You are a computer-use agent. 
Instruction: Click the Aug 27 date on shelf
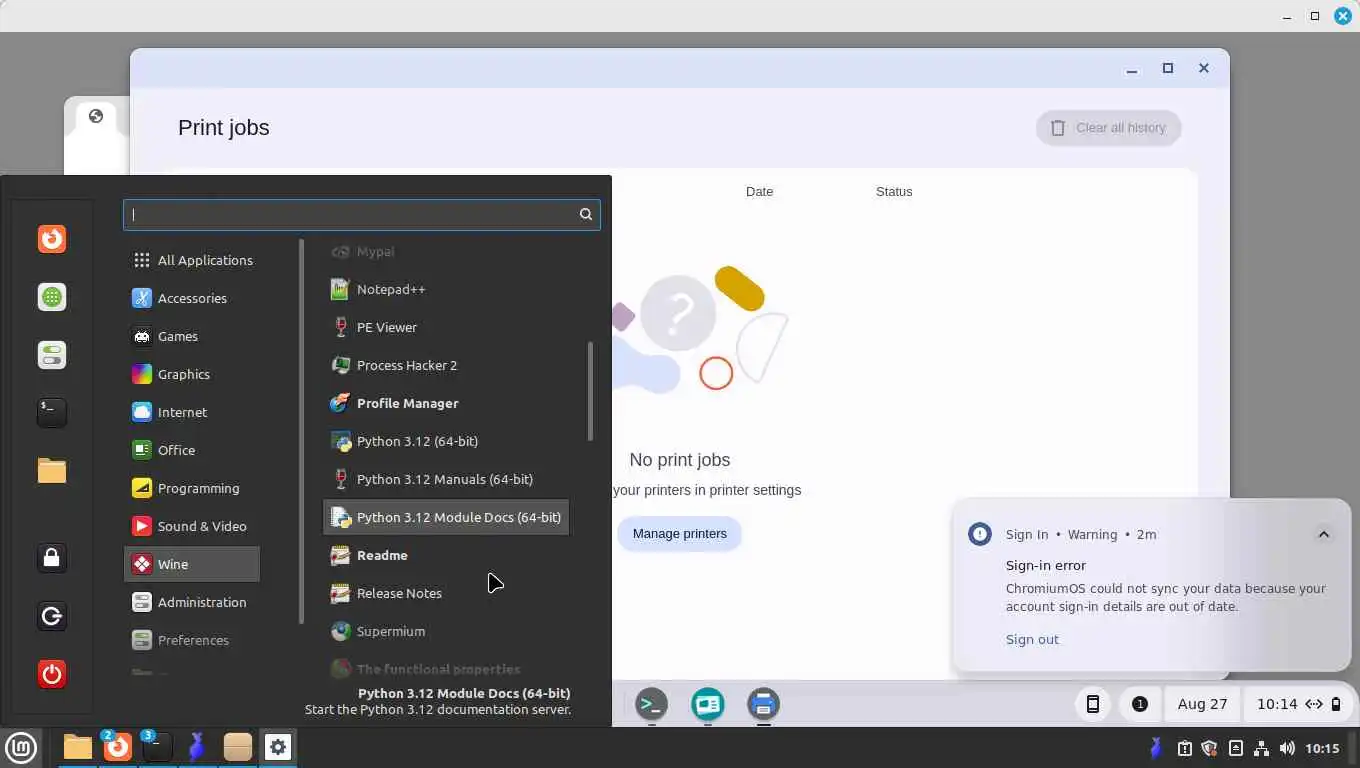(1202, 704)
